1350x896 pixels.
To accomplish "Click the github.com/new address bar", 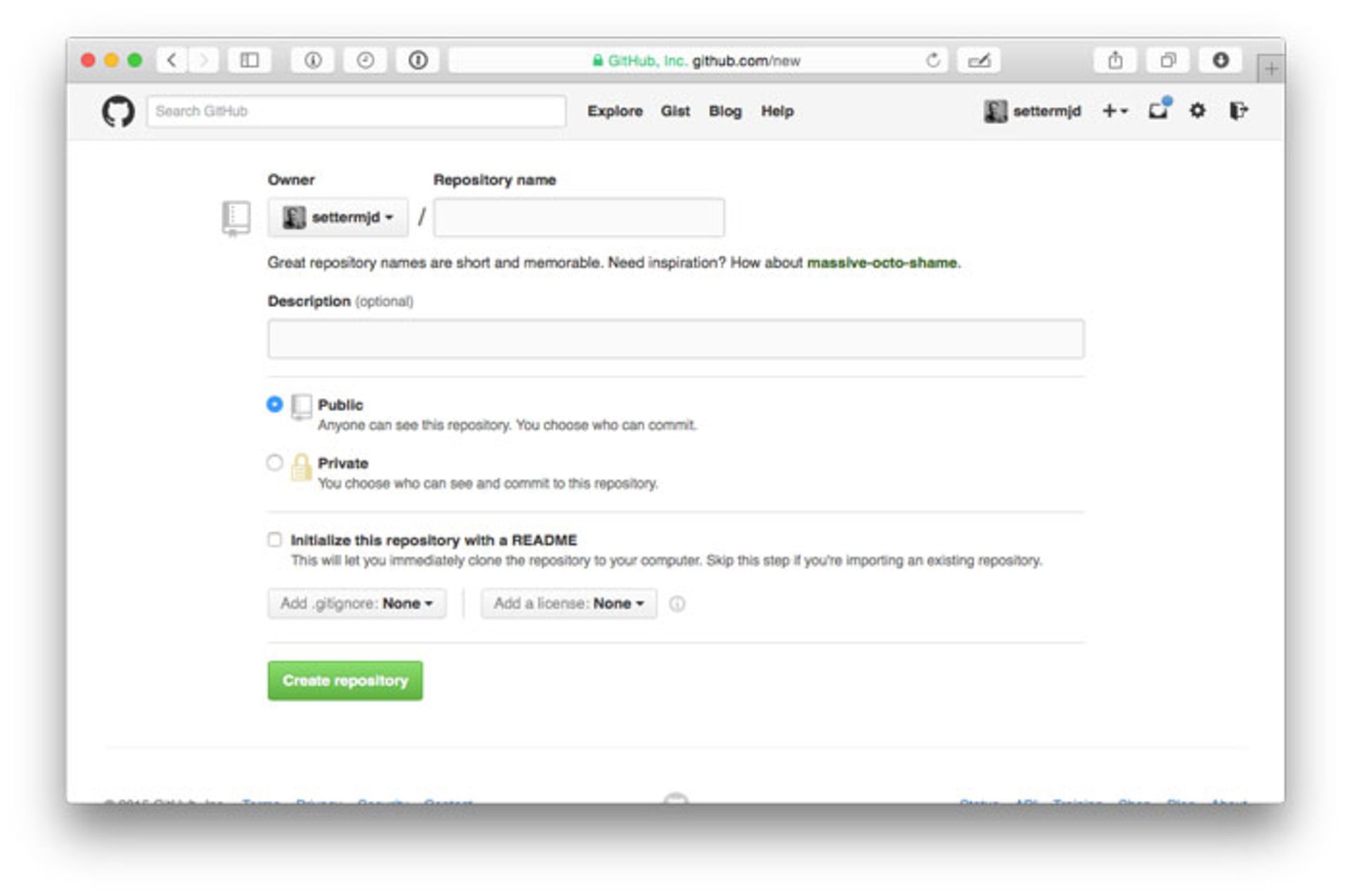I will (x=697, y=60).
